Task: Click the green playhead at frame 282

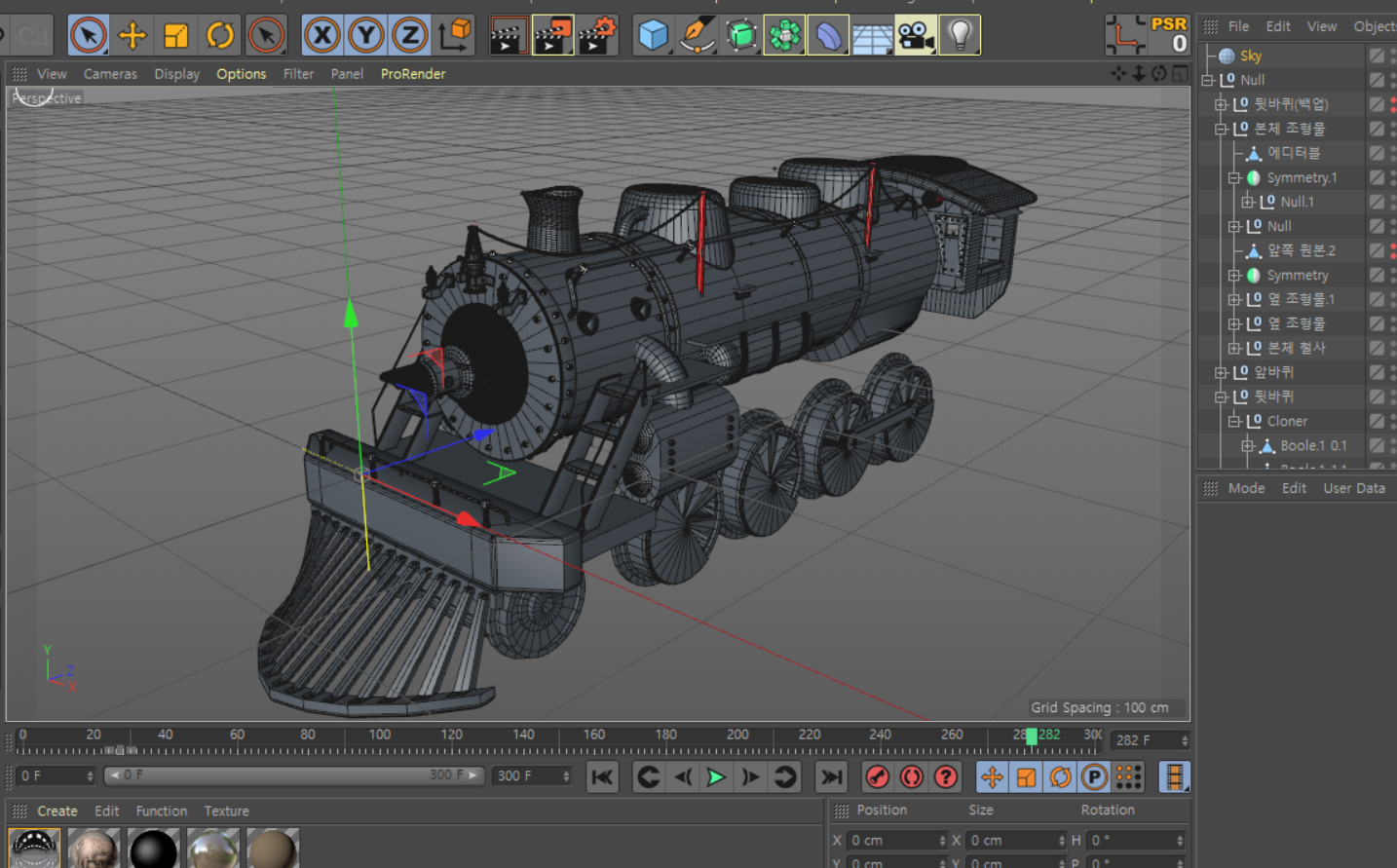Action: [1032, 736]
